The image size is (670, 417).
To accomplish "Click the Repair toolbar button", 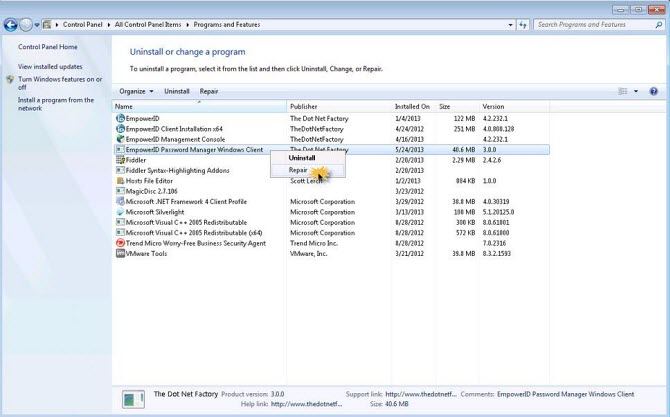I will (x=209, y=91).
